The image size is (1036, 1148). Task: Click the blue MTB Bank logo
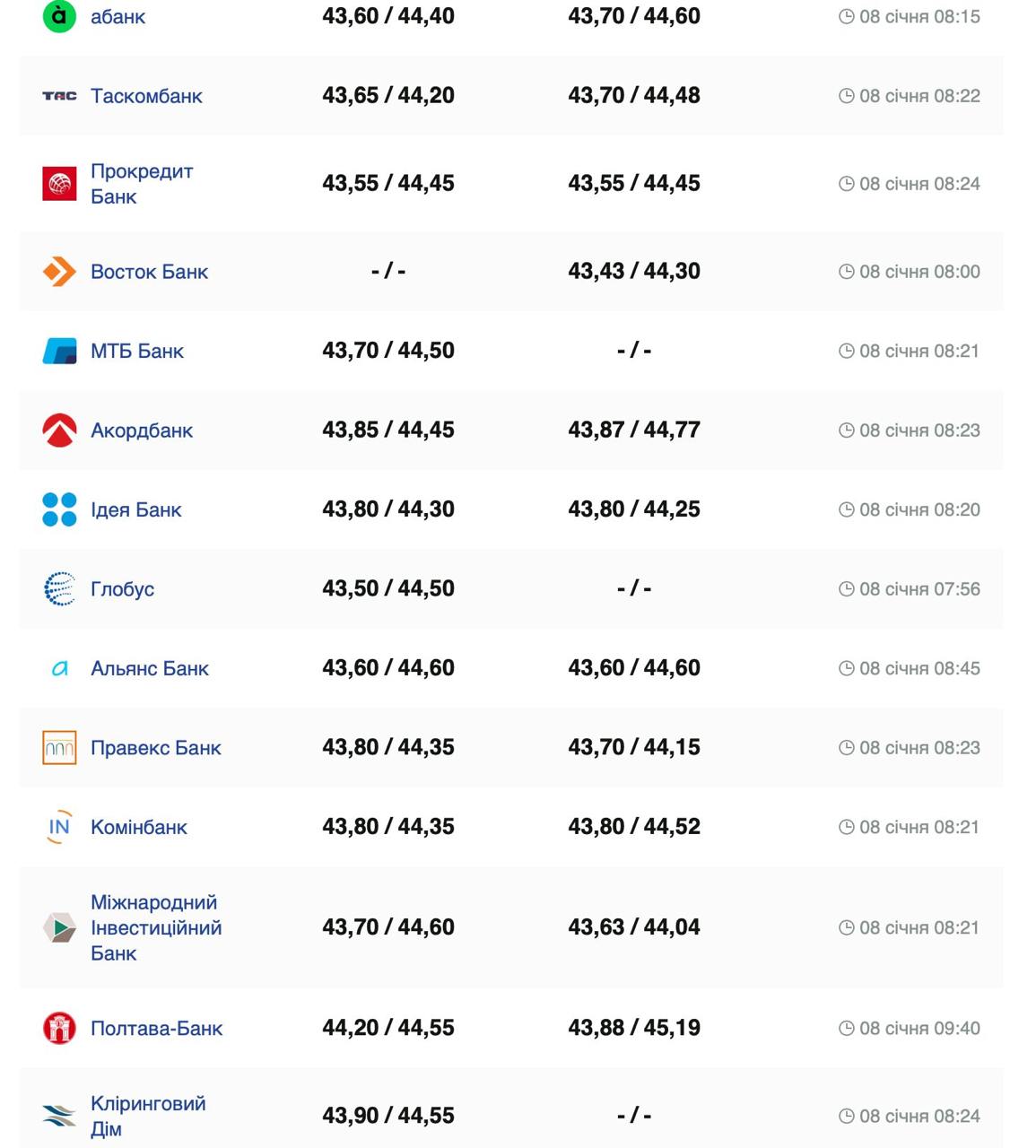(59, 351)
